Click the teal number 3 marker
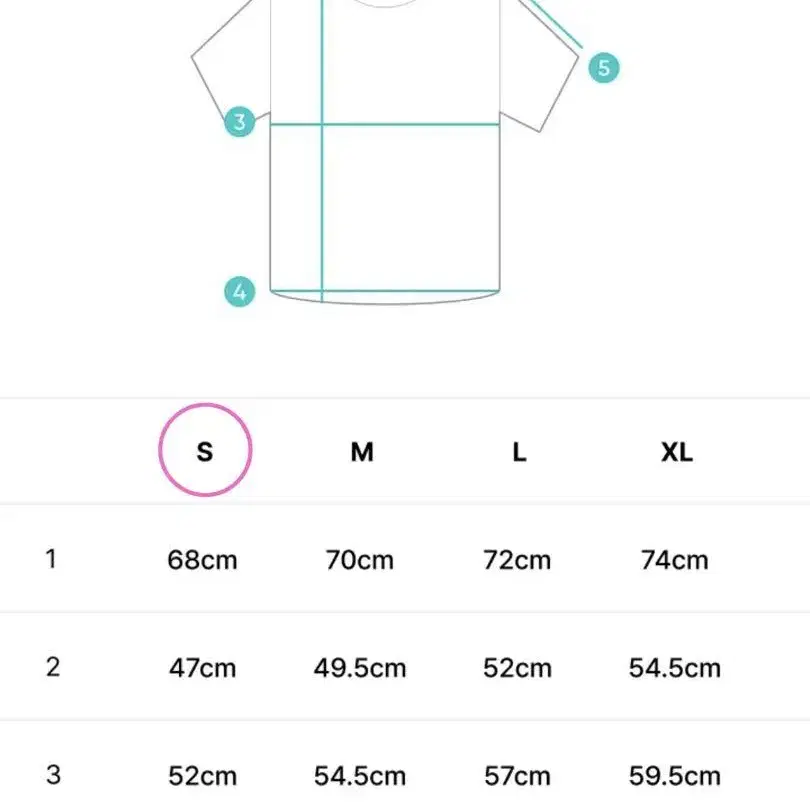 click(x=239, y=122)
